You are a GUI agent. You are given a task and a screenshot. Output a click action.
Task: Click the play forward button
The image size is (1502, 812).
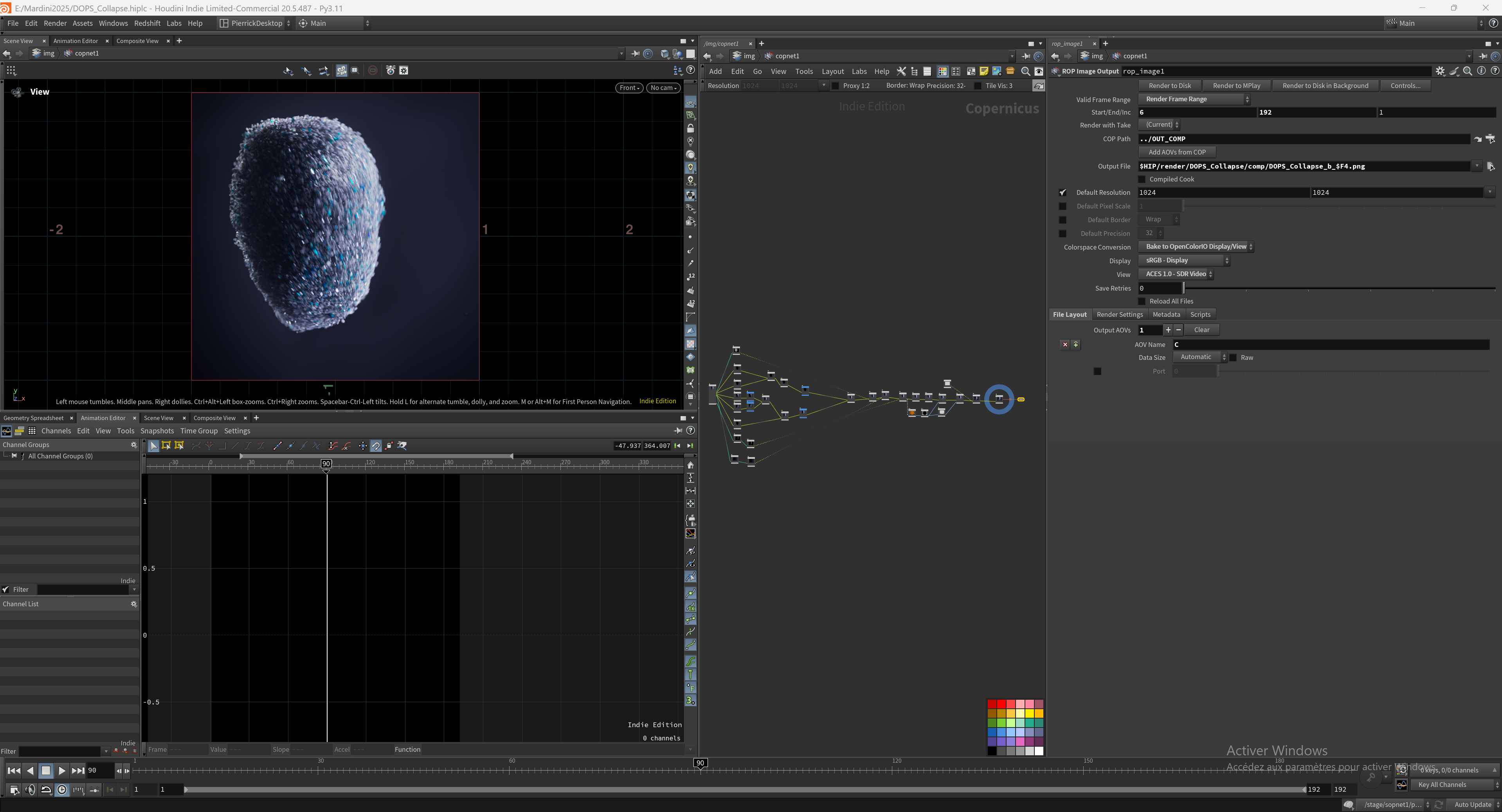[x=62, y=771]
